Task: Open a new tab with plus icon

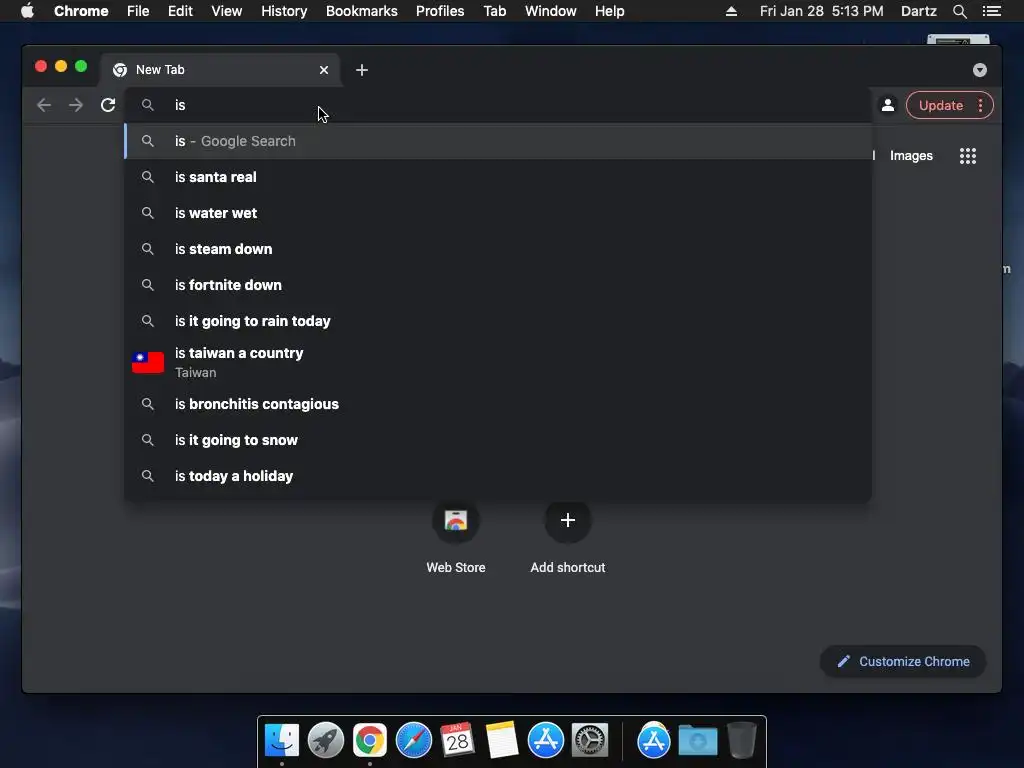Action: 362,70
